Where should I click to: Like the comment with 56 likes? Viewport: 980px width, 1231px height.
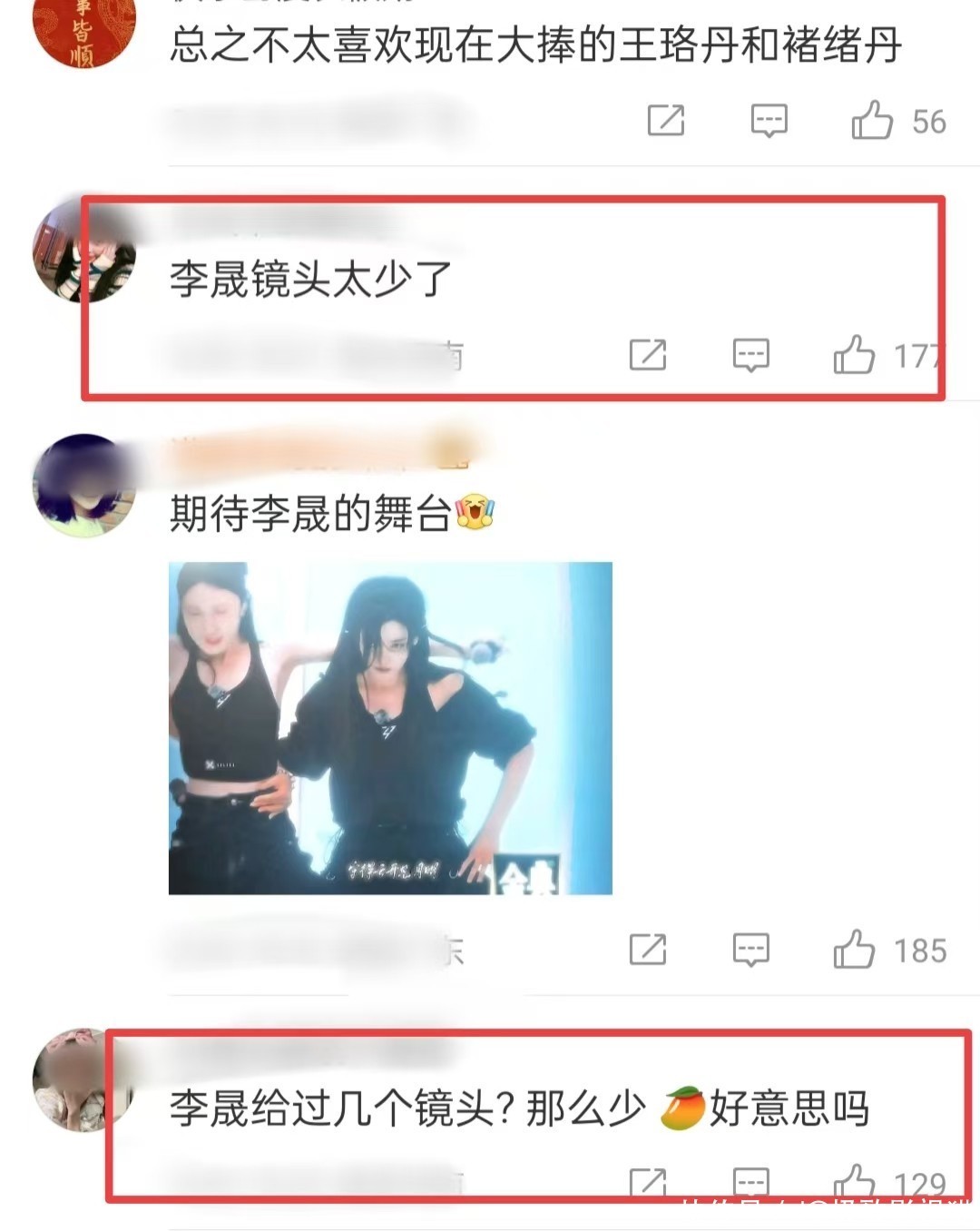(872, 120)
